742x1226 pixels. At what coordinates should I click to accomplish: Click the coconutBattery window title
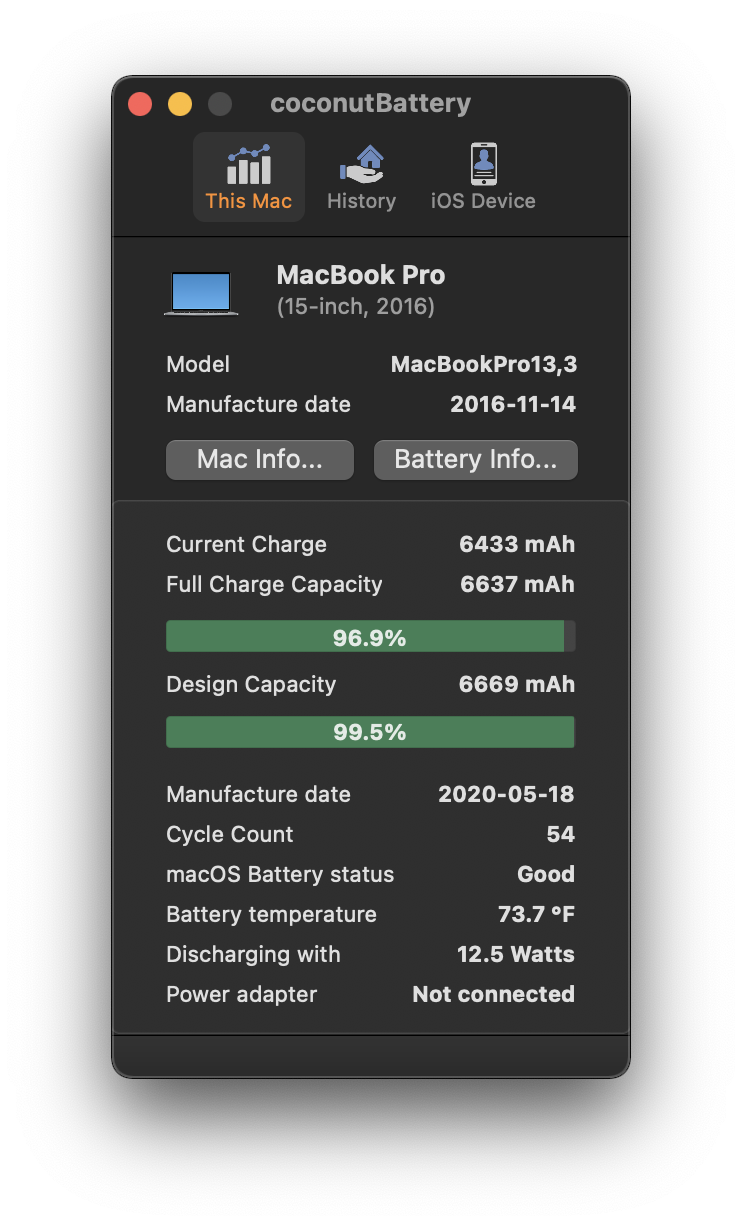pos(370,103)
